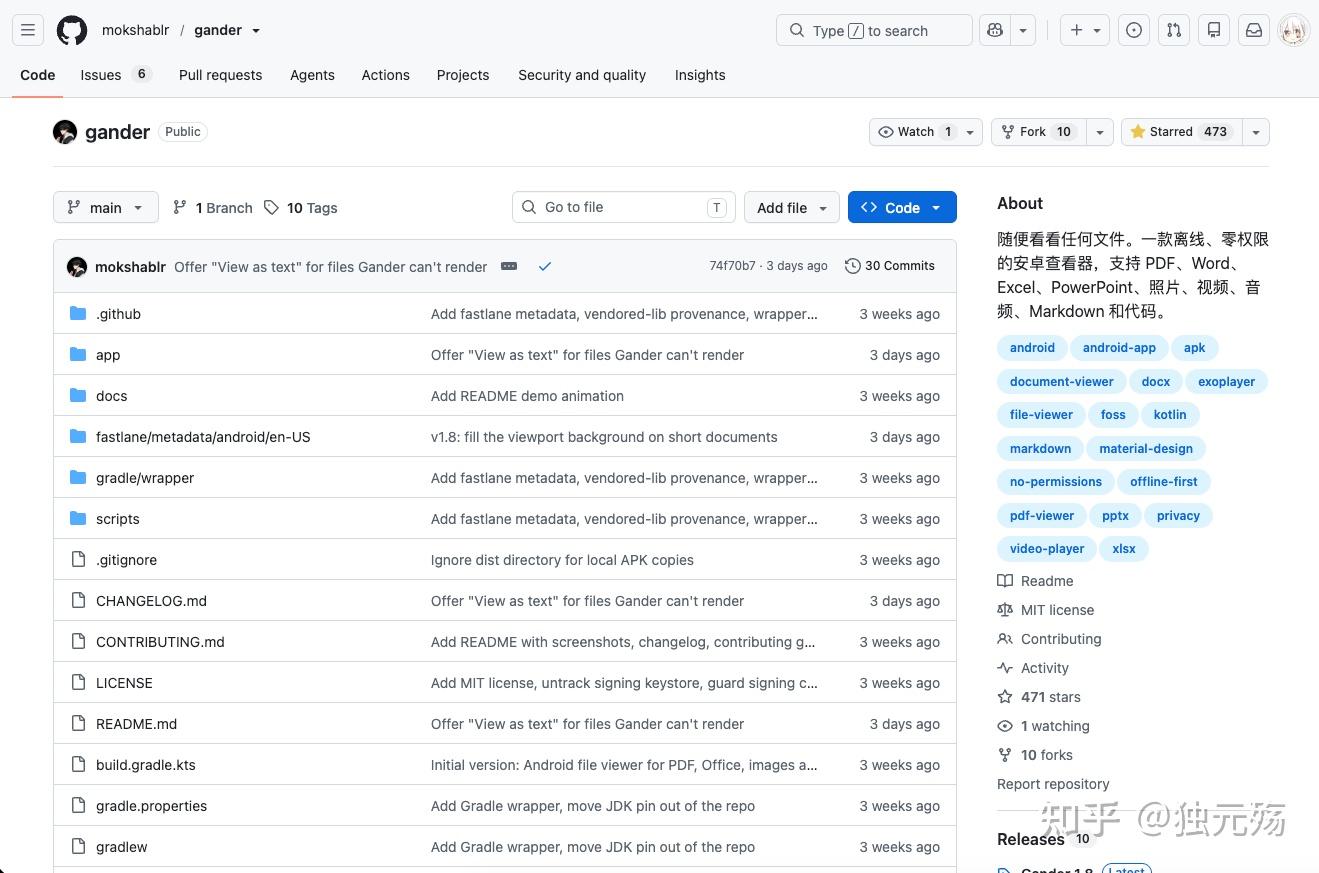Open the 30 Commits history link
This screenshot has width=1319, height=873.
point(890,266)
